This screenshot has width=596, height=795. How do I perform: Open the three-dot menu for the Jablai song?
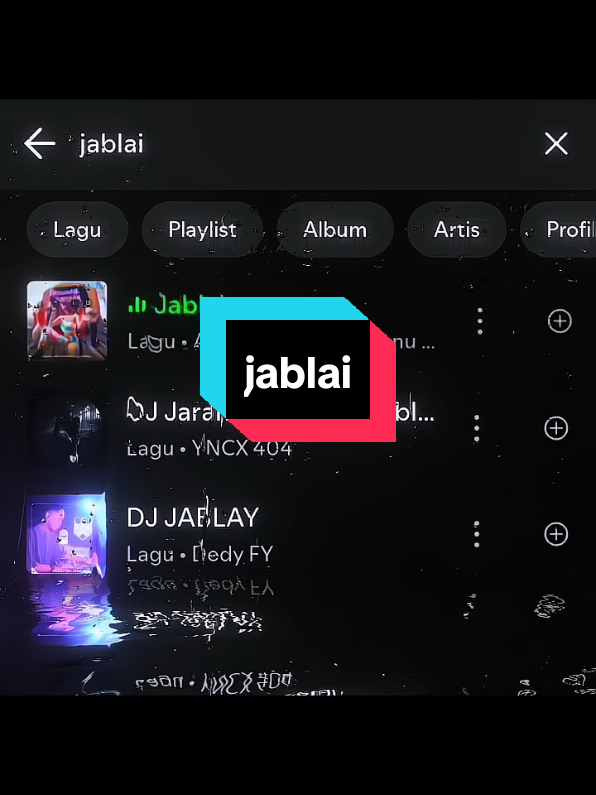[479, 321]
